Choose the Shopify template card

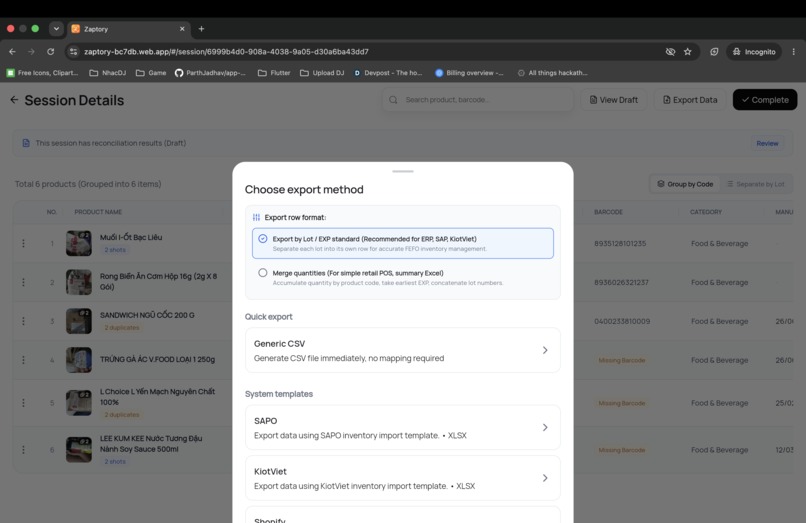coord(402,515)
